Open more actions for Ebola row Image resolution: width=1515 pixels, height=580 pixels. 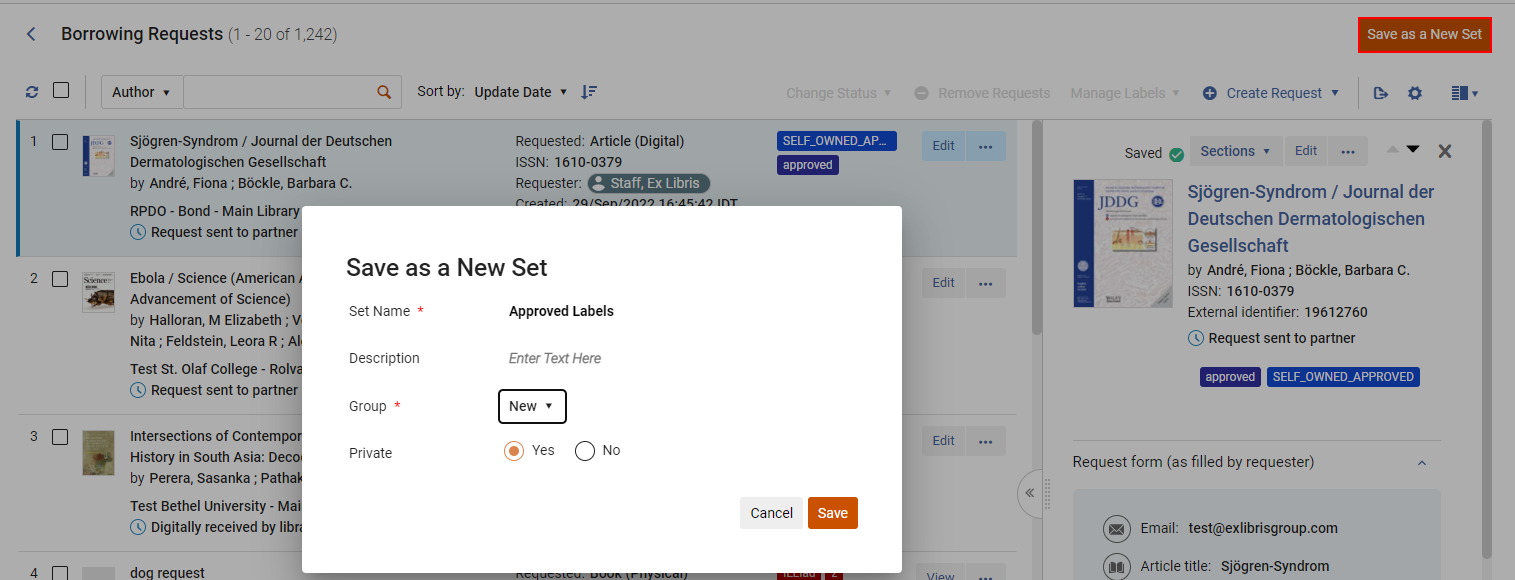coord(985,283)
